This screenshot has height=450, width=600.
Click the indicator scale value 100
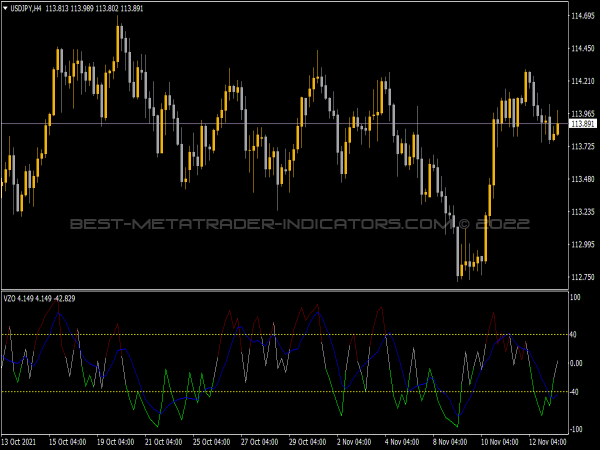click(575, 298)
